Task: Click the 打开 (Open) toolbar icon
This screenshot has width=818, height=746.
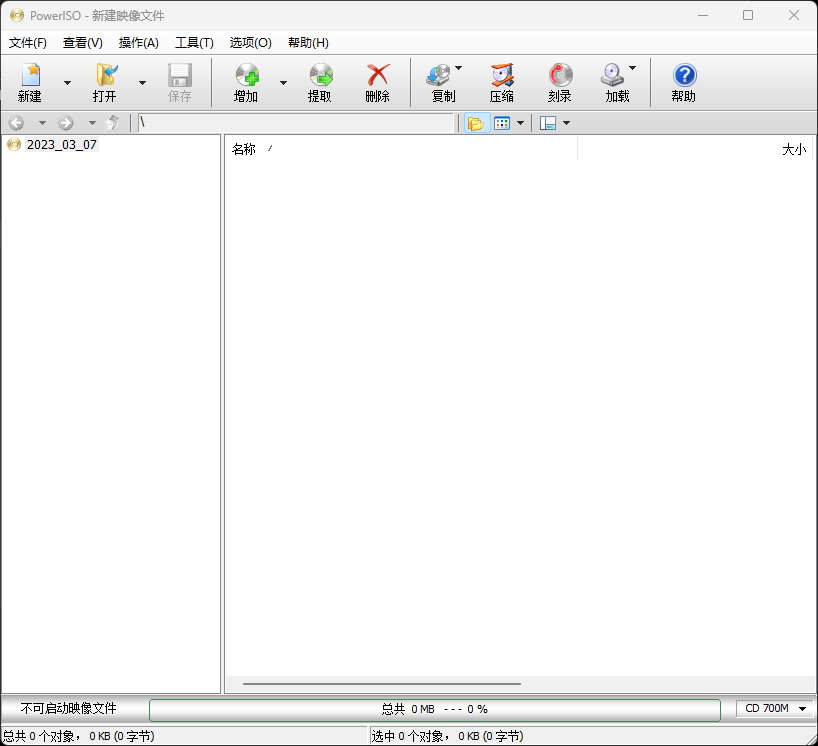Action: point(106,75)
